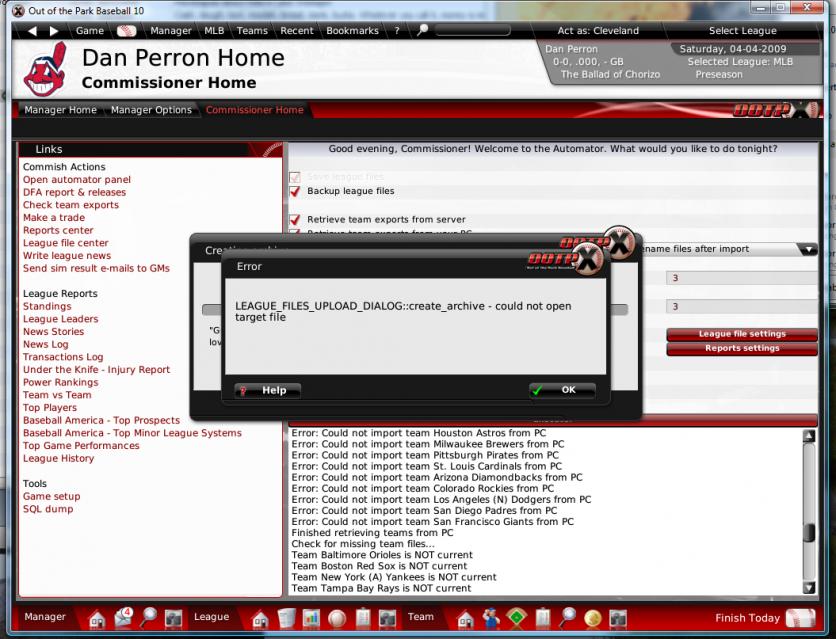Click the back arrow in the navigation bar

(32, 31)
